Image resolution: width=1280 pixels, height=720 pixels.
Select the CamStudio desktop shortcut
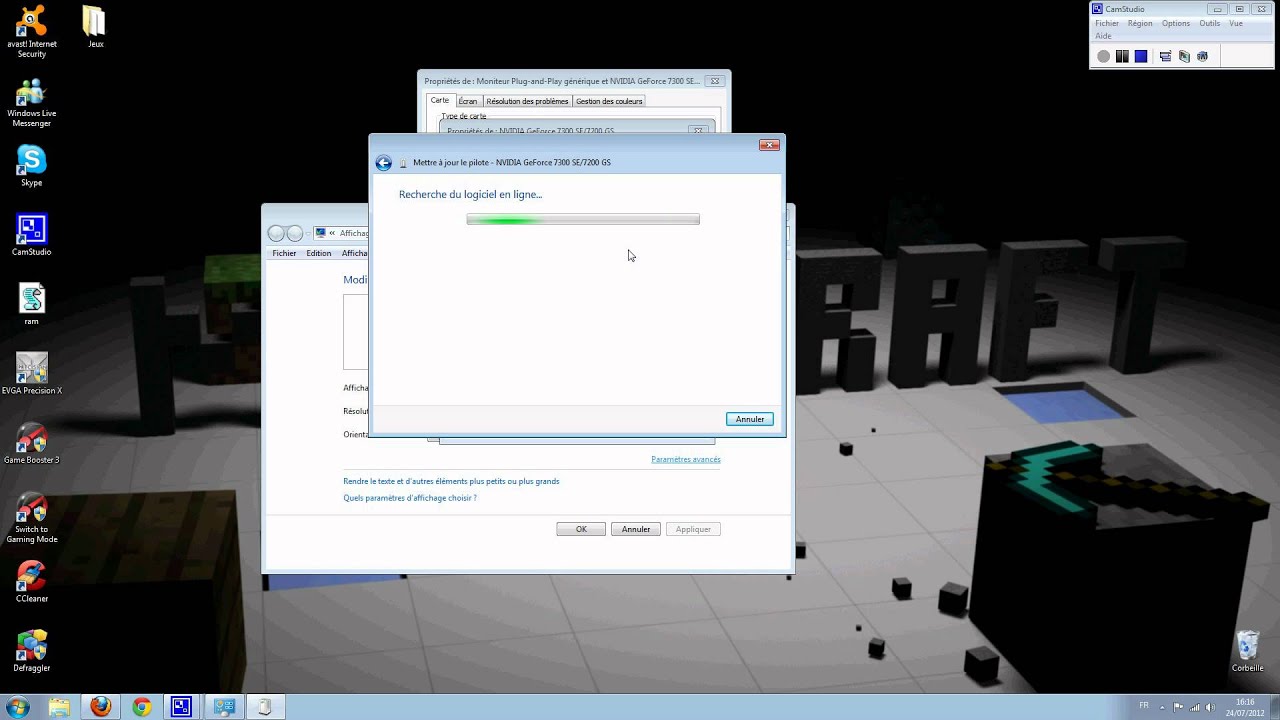click(x=32, y=235)
